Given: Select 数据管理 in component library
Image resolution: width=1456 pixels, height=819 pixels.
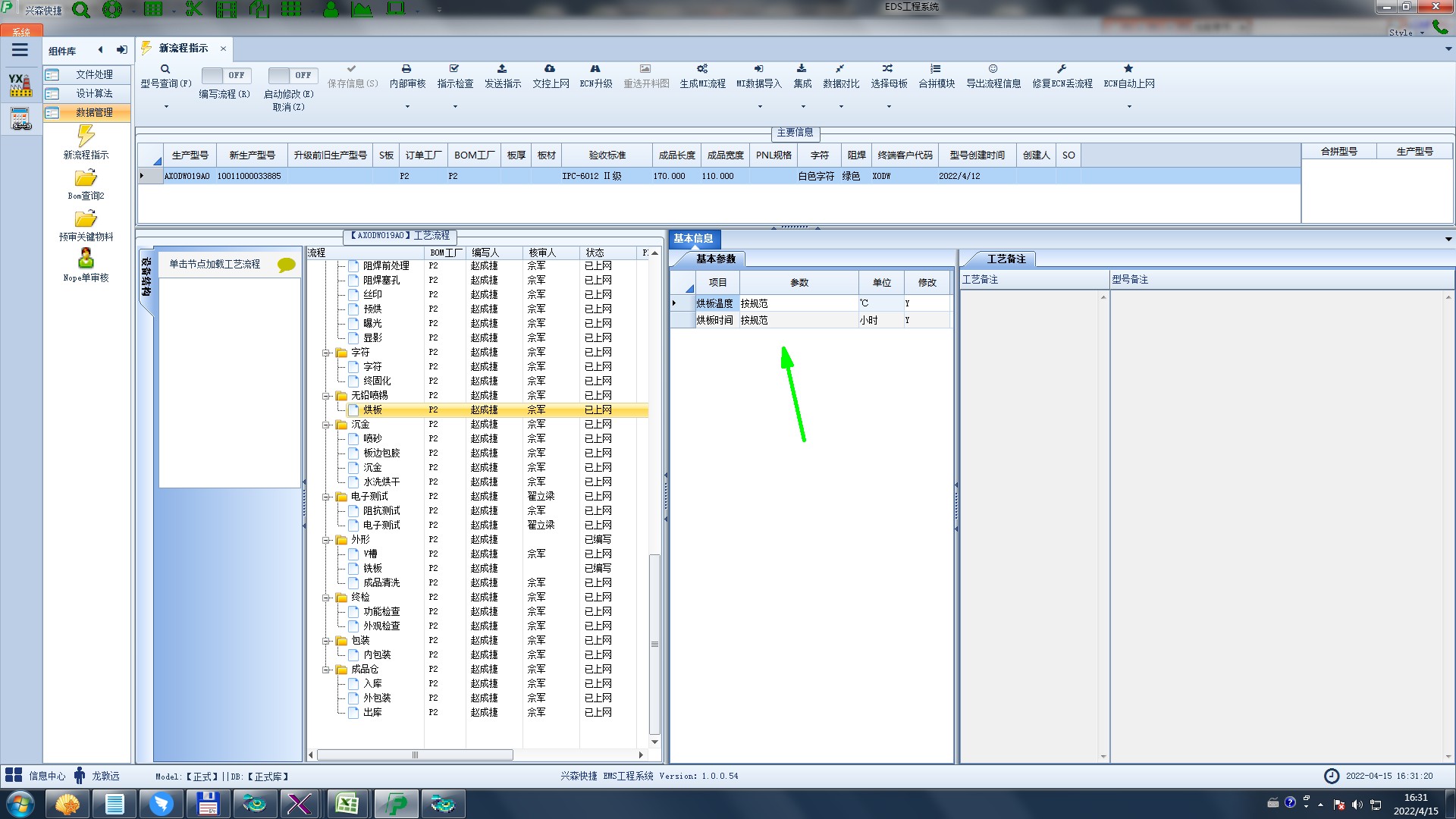Looking at the screenshot, I should click(87, 112).
